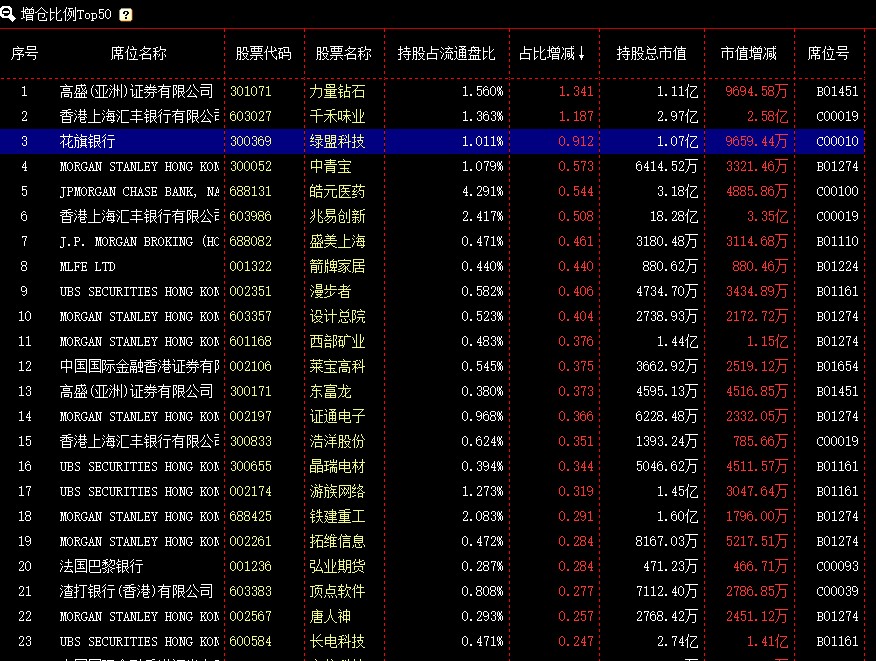The image size is (876, 661).
Task: Click seat number B01654 cell
Action: [837, 366]
